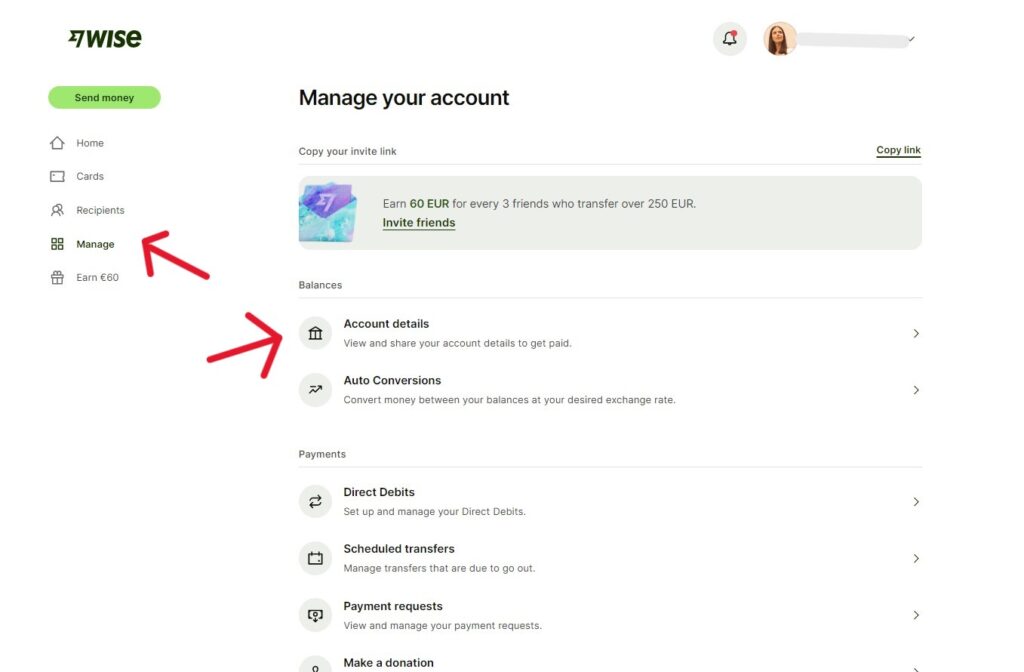Click the referral banner thumbnail image
This screenshot has height=672, width=1024.
pos(327,212)
